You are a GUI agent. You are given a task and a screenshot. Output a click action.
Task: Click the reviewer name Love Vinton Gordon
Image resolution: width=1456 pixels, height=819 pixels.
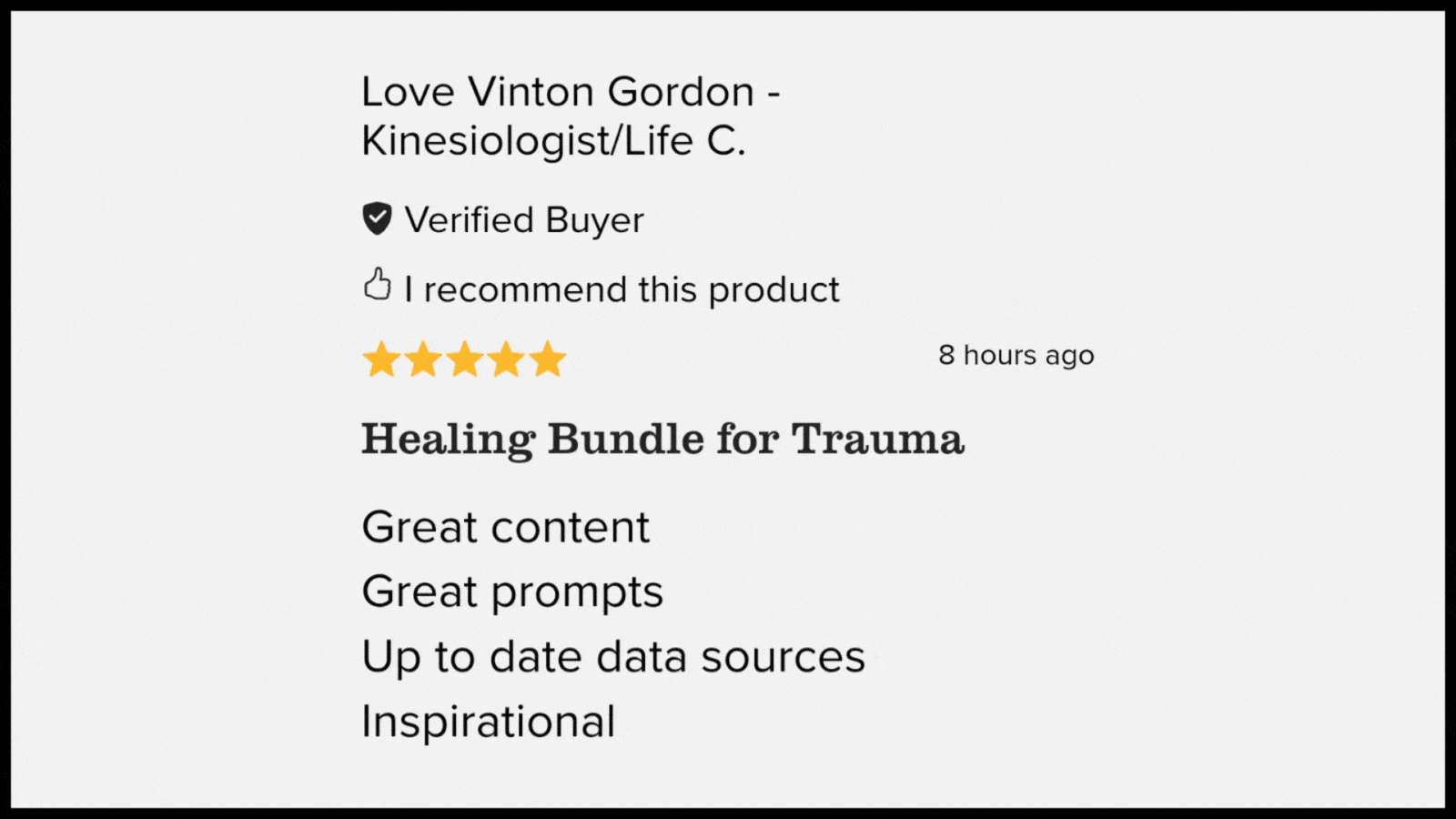pos(558,92)
